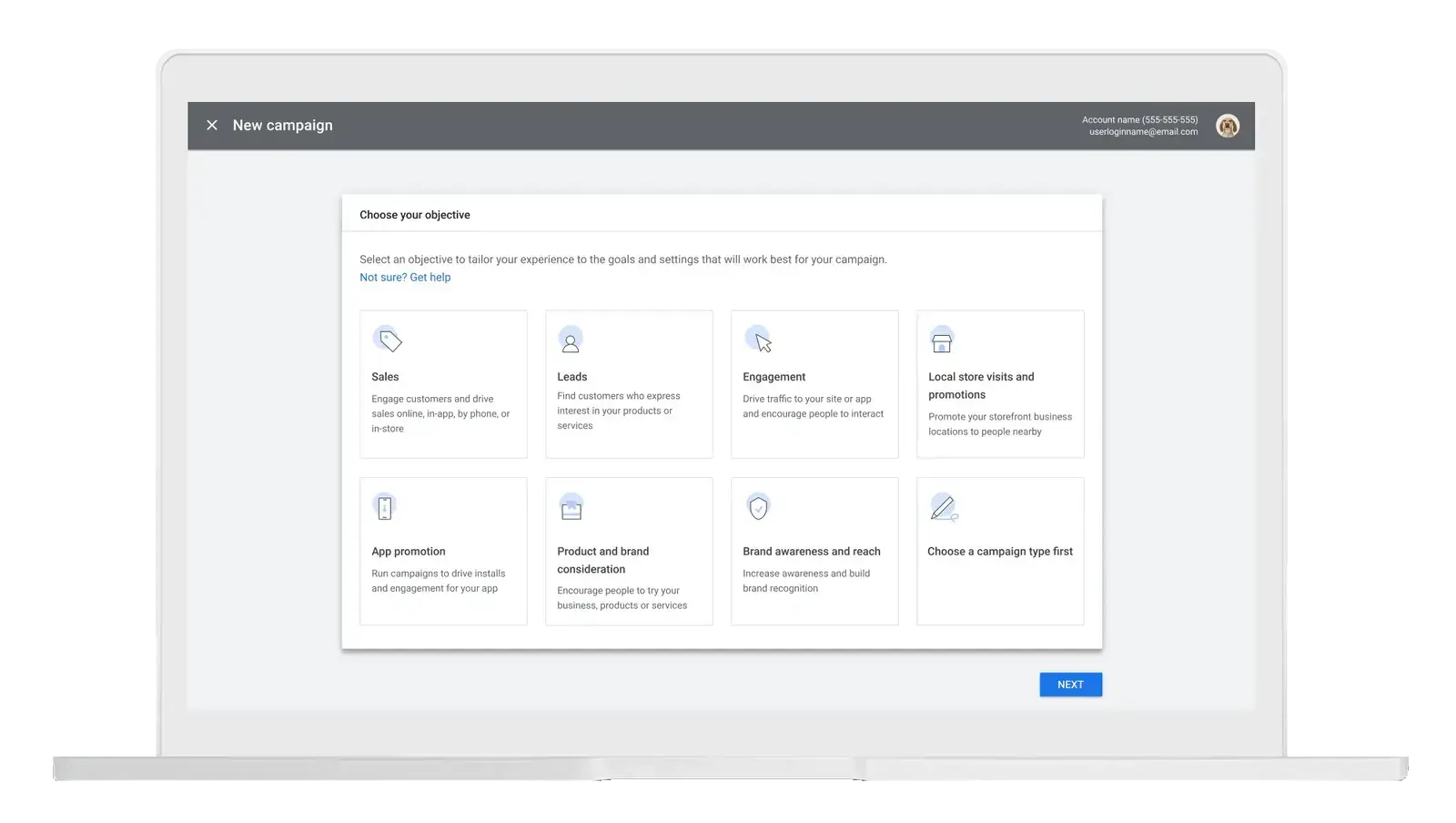This screenshot has width=1456, height=823.
Task: Pick 'Choose a campaign type first' label
Action: point(1000,552)
